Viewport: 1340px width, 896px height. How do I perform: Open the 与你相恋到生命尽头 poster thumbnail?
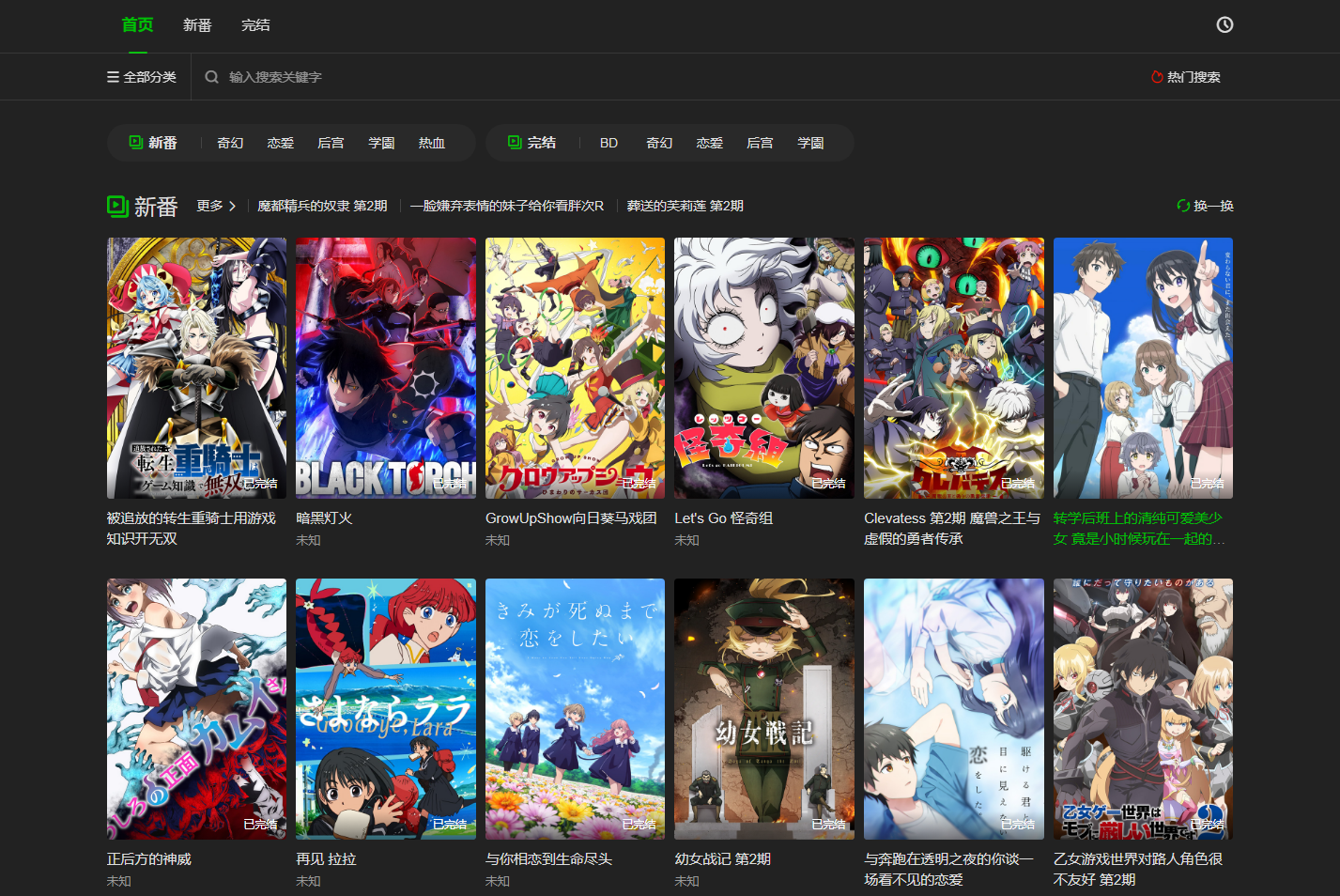tap(575, 709)
